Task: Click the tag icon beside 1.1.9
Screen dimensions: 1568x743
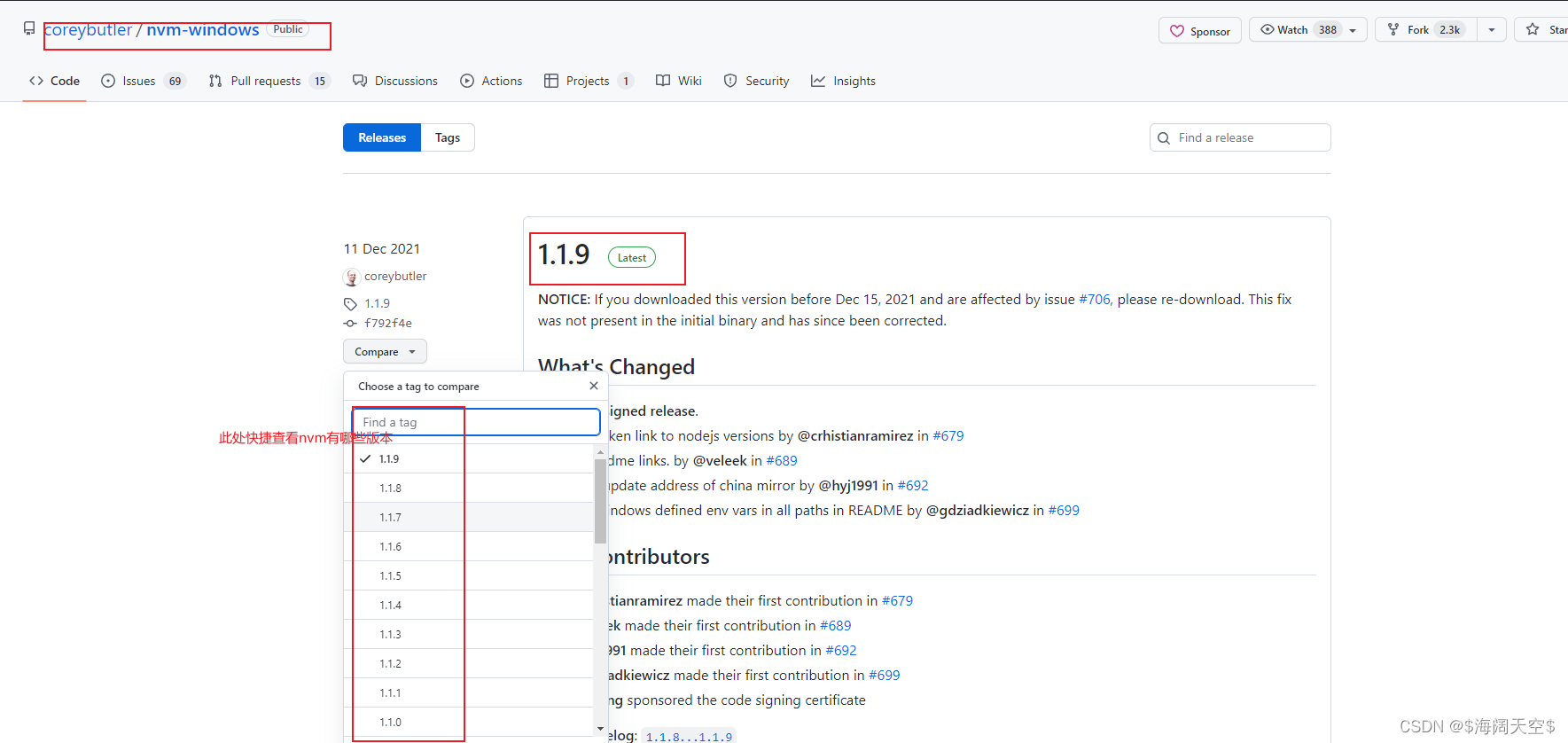Action: [350, 304]
